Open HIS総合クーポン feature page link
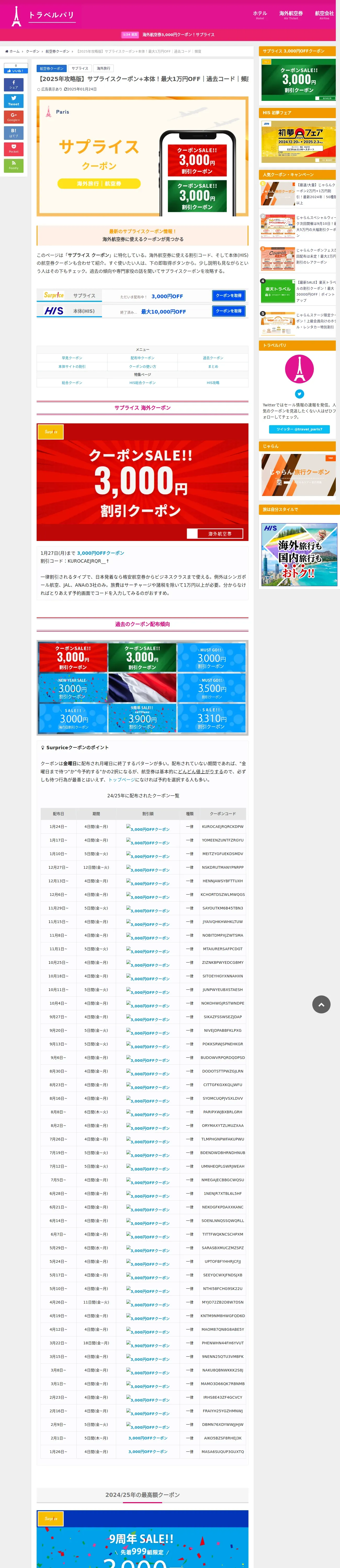Image resolution: width=340 pixels, height=1568 pixels. click(143, 383)
